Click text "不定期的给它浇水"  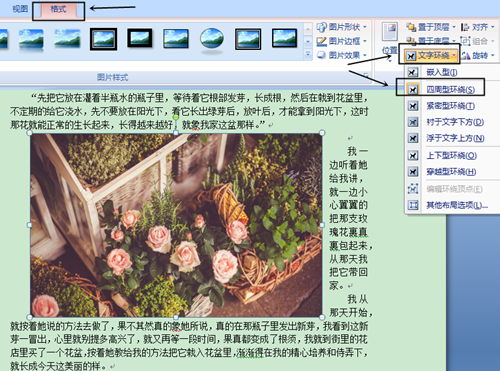46,111
